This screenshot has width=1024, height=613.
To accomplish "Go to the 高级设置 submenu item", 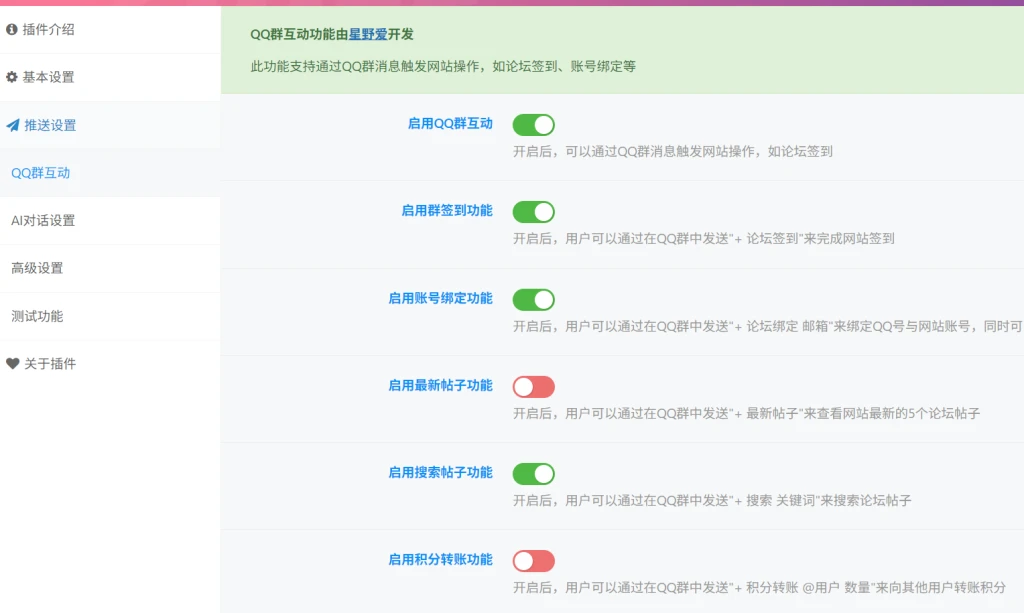I will tap(37, 268).
